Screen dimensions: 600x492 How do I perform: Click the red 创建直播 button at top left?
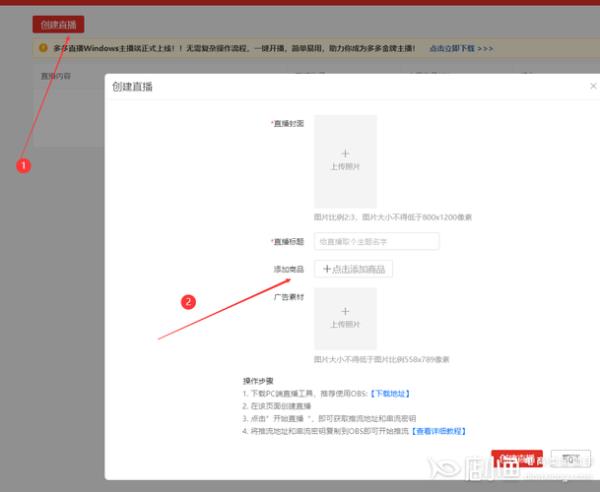(x=58, y=24)
